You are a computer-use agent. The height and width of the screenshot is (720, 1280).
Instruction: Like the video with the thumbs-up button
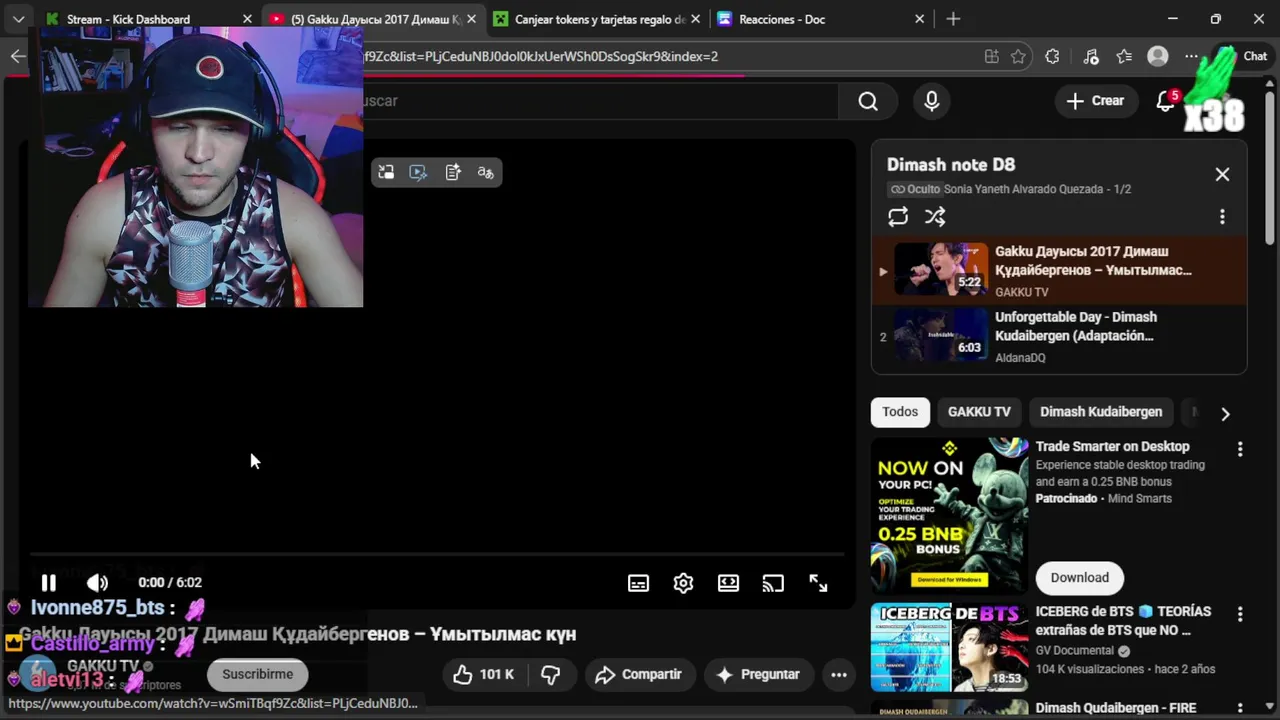click(x=484, y=675)
